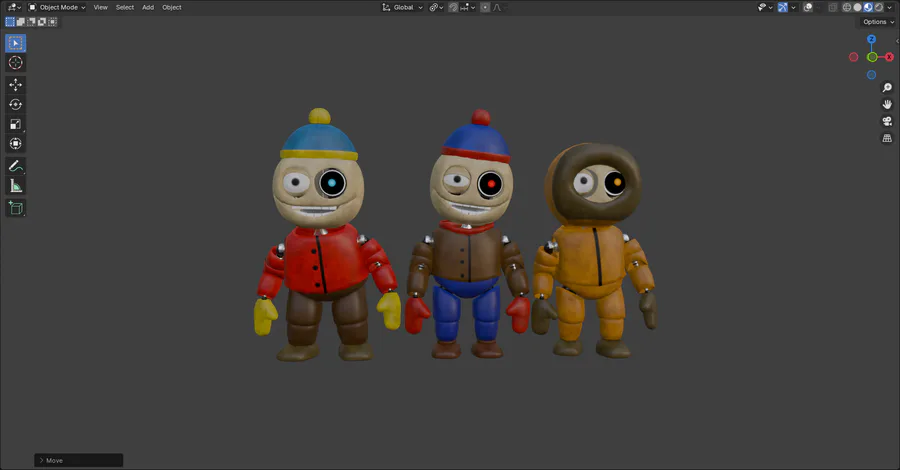
Task: Switch to wireframe shading
Action: pyautogui.click(x=847, y=7)
